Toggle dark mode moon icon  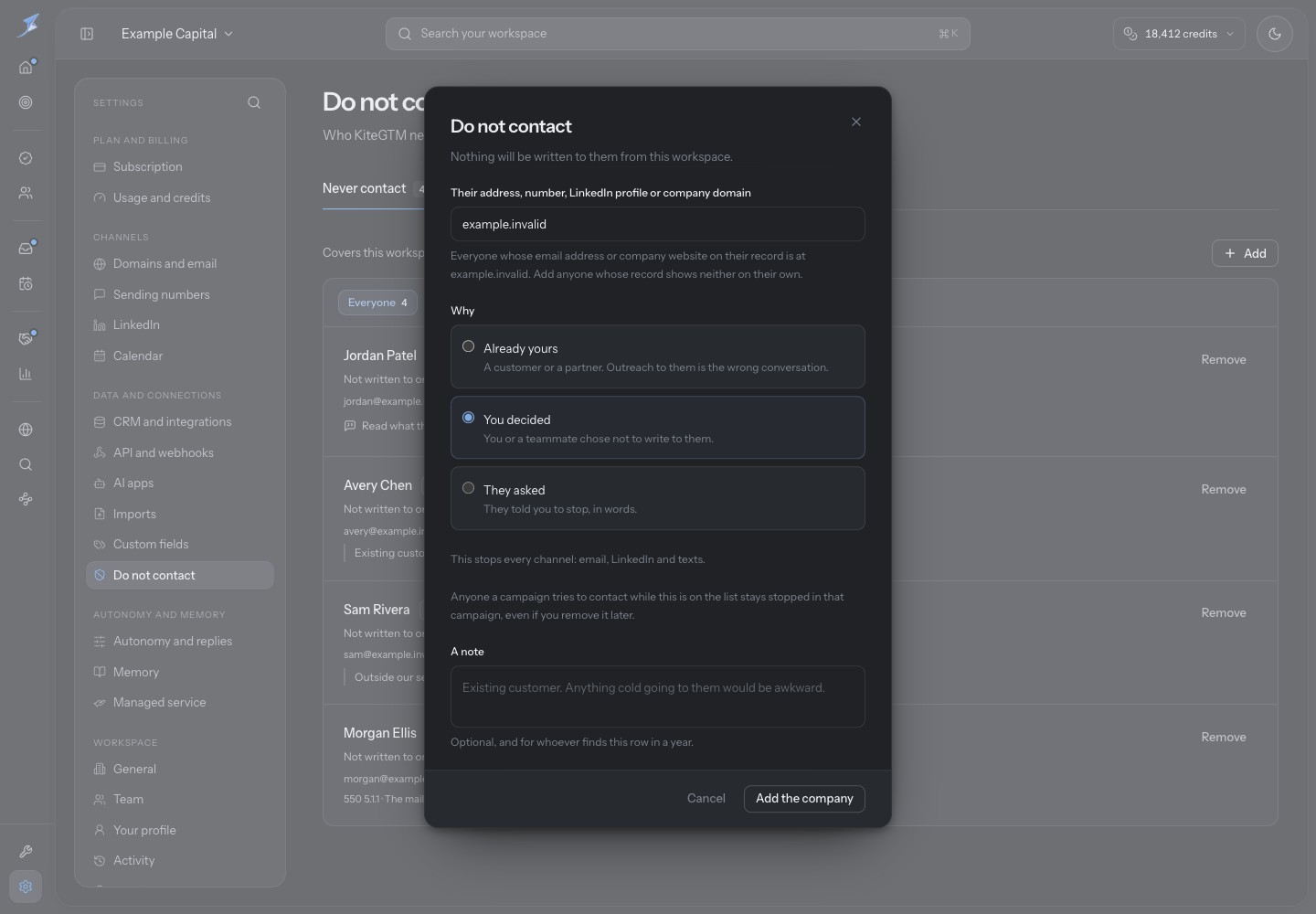(x=1274, y=34)
